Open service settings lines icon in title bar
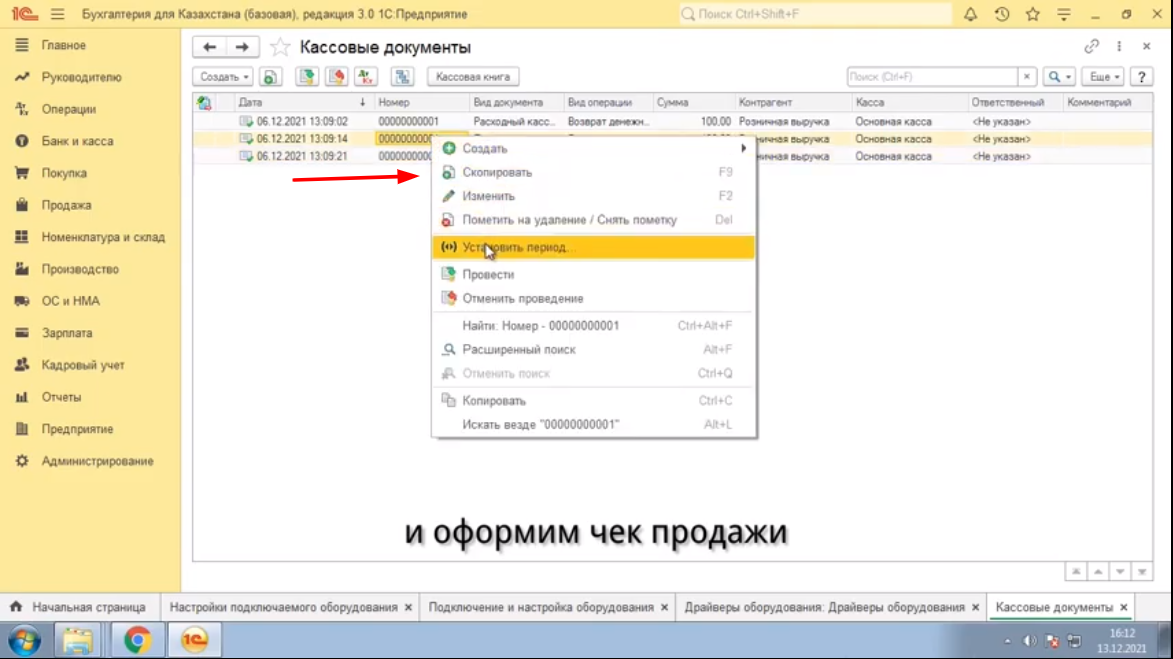This screenshot has height=659, width=1173. (1064, 14)
